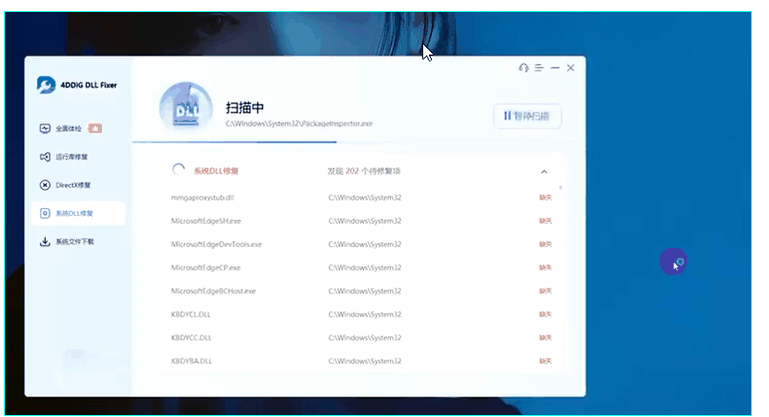This screenshot has height=417, width=769.
Task: Click the 扫描中 status title
Action: (245, 107)
